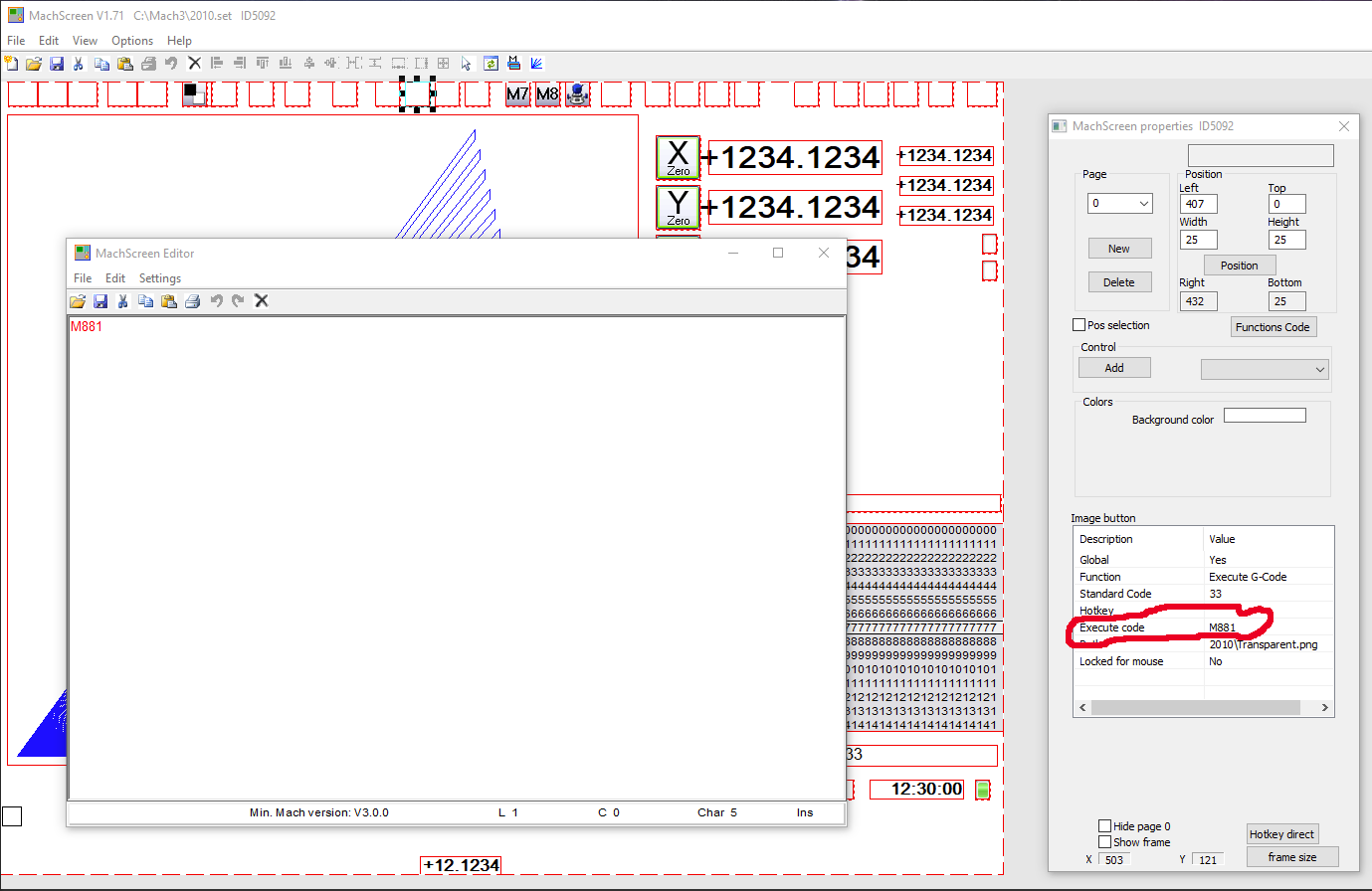This screenshot has width=1372, height=891.
Task: Click the Background color swatch
Action: click(x=1265, y=416)
